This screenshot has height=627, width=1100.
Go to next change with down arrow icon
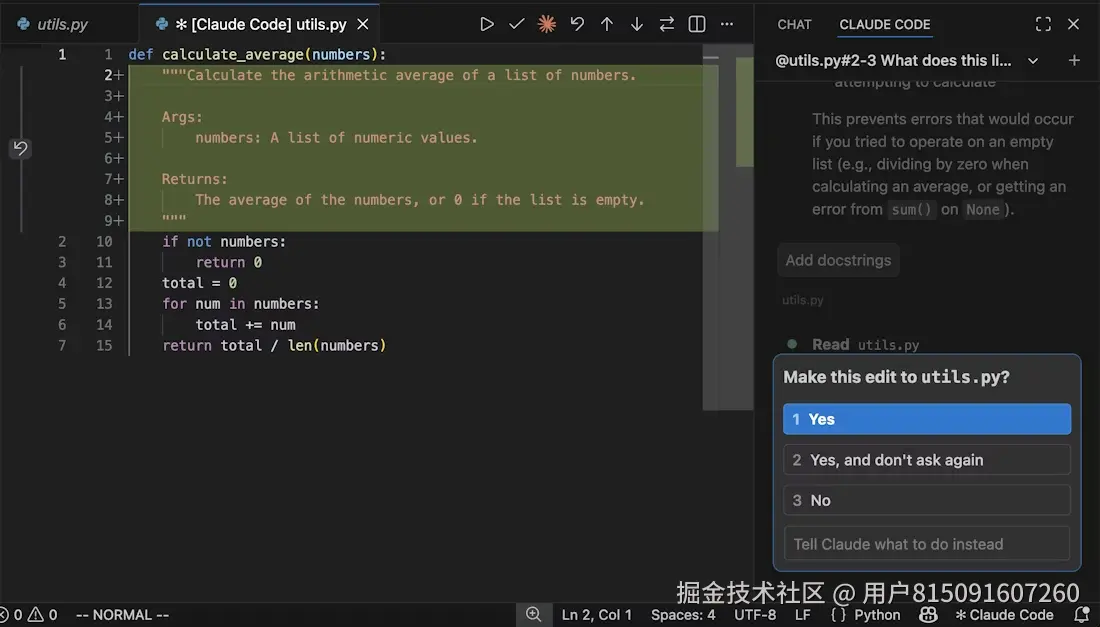tap(637, 22)
